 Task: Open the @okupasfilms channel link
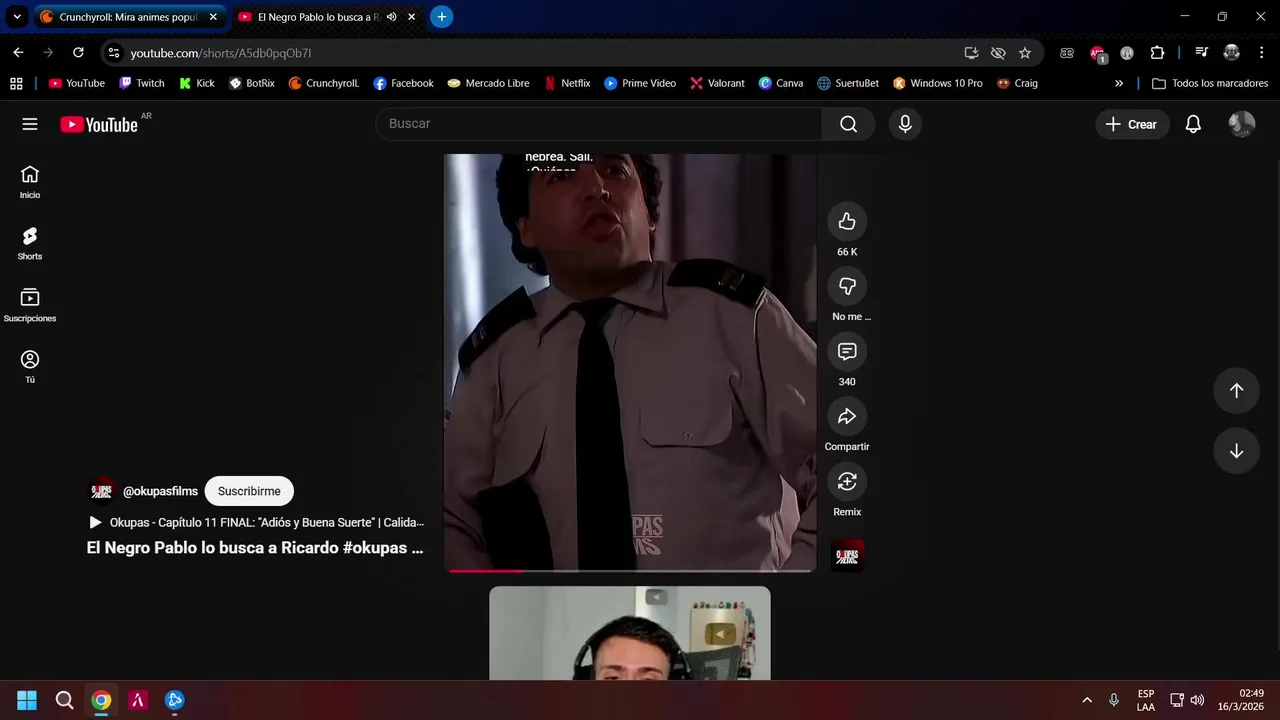click(x=160, y=491)
